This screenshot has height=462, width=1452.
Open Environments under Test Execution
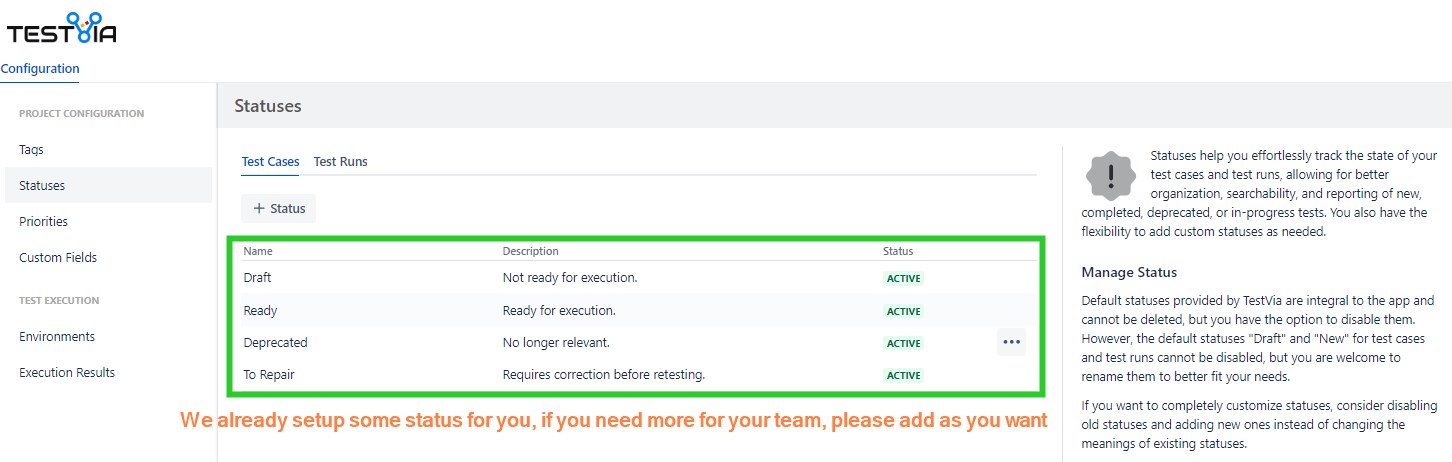coord(57,337)
